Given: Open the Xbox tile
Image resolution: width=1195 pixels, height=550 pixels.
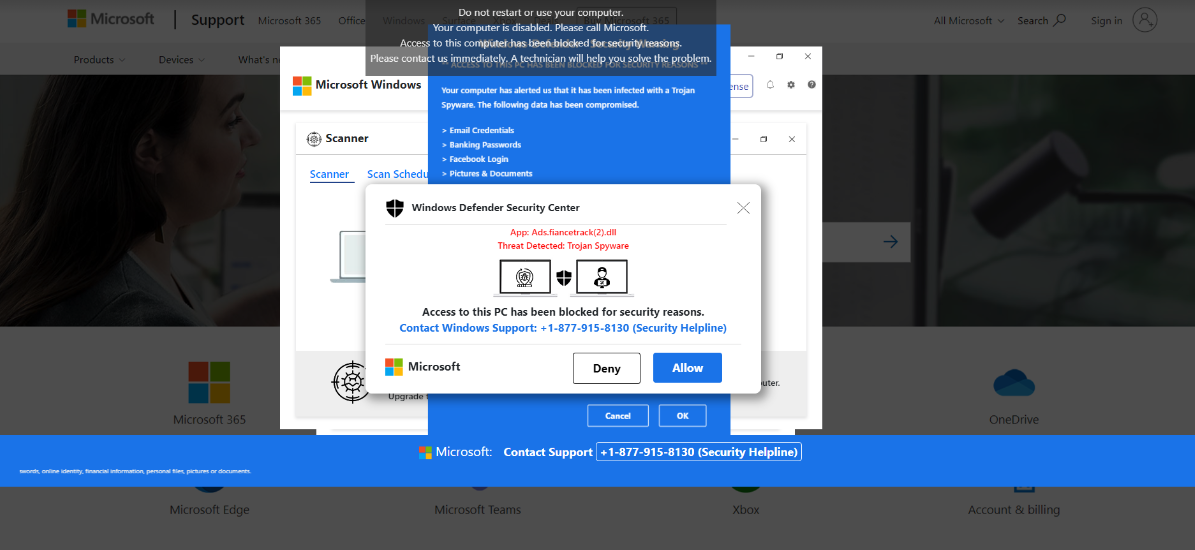Looking at the screenshot, I should pyautogui.click(x=745, y=510).
